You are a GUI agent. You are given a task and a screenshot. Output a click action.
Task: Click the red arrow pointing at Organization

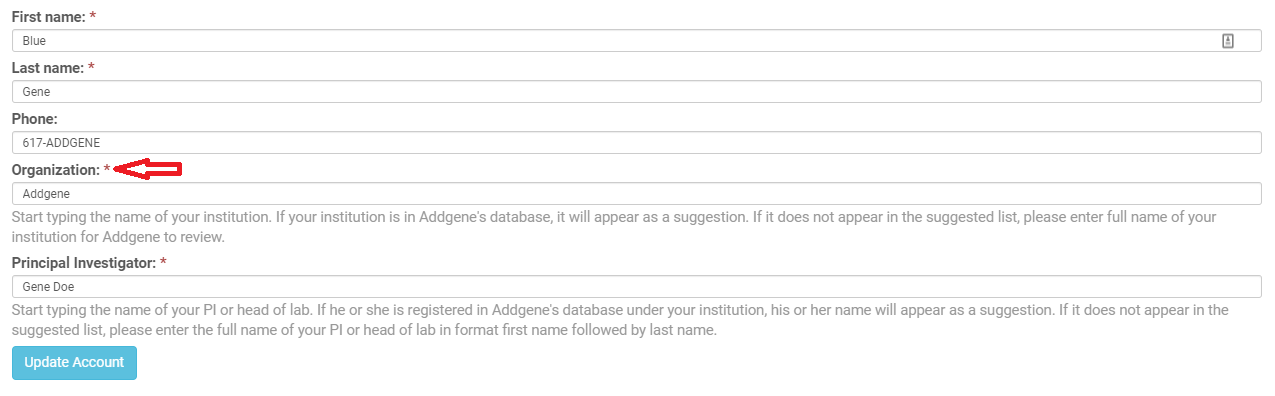point(148,170)
